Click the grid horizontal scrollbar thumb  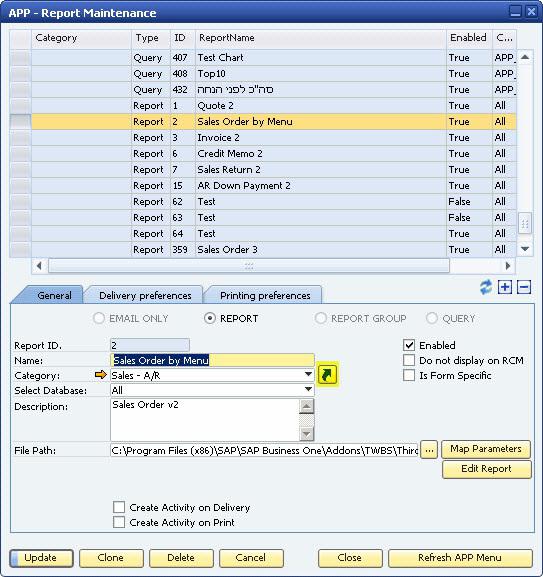pos(249,265)
